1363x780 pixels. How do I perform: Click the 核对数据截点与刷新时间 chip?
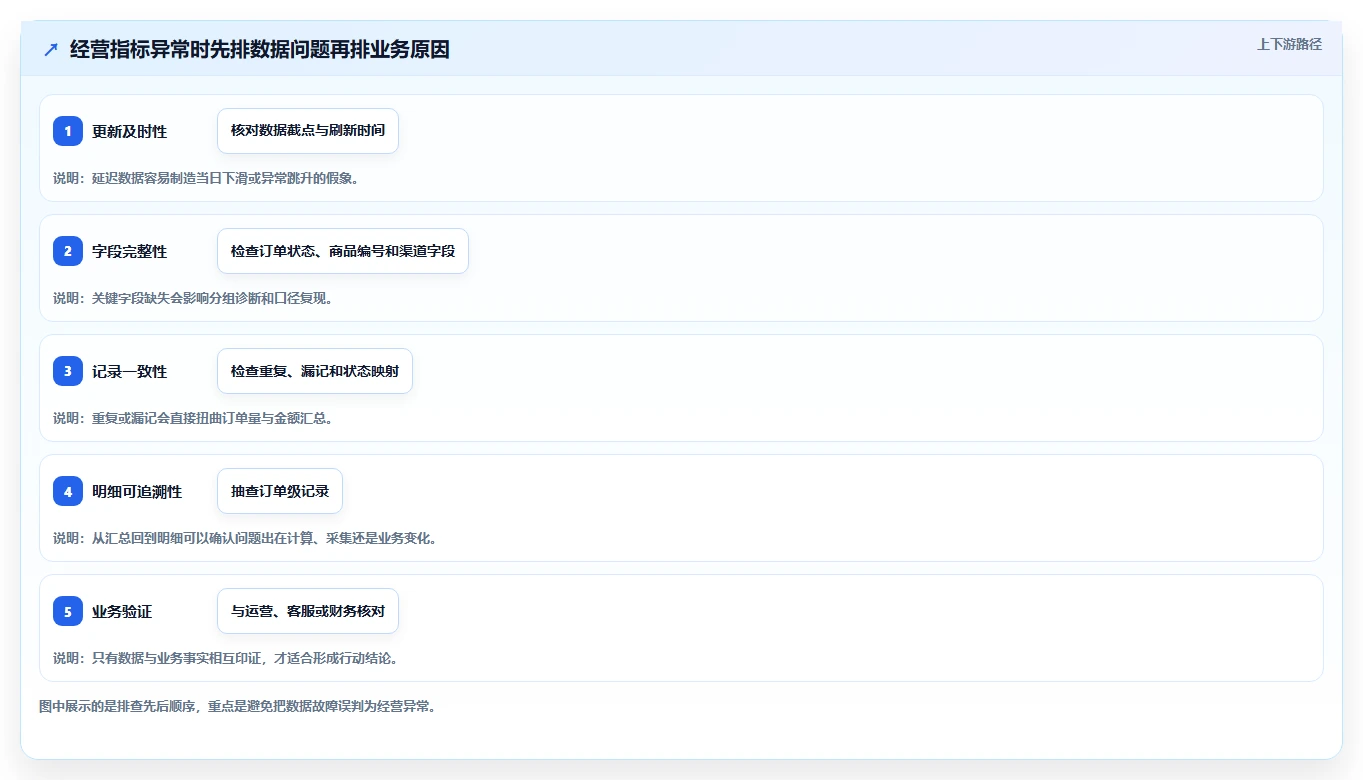pos(308,131)
